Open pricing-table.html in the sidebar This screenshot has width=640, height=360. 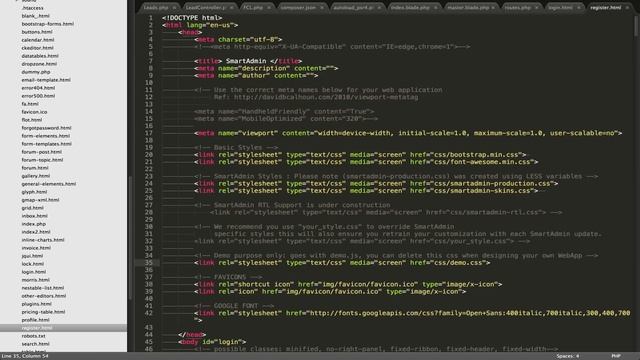pos(43,312)
